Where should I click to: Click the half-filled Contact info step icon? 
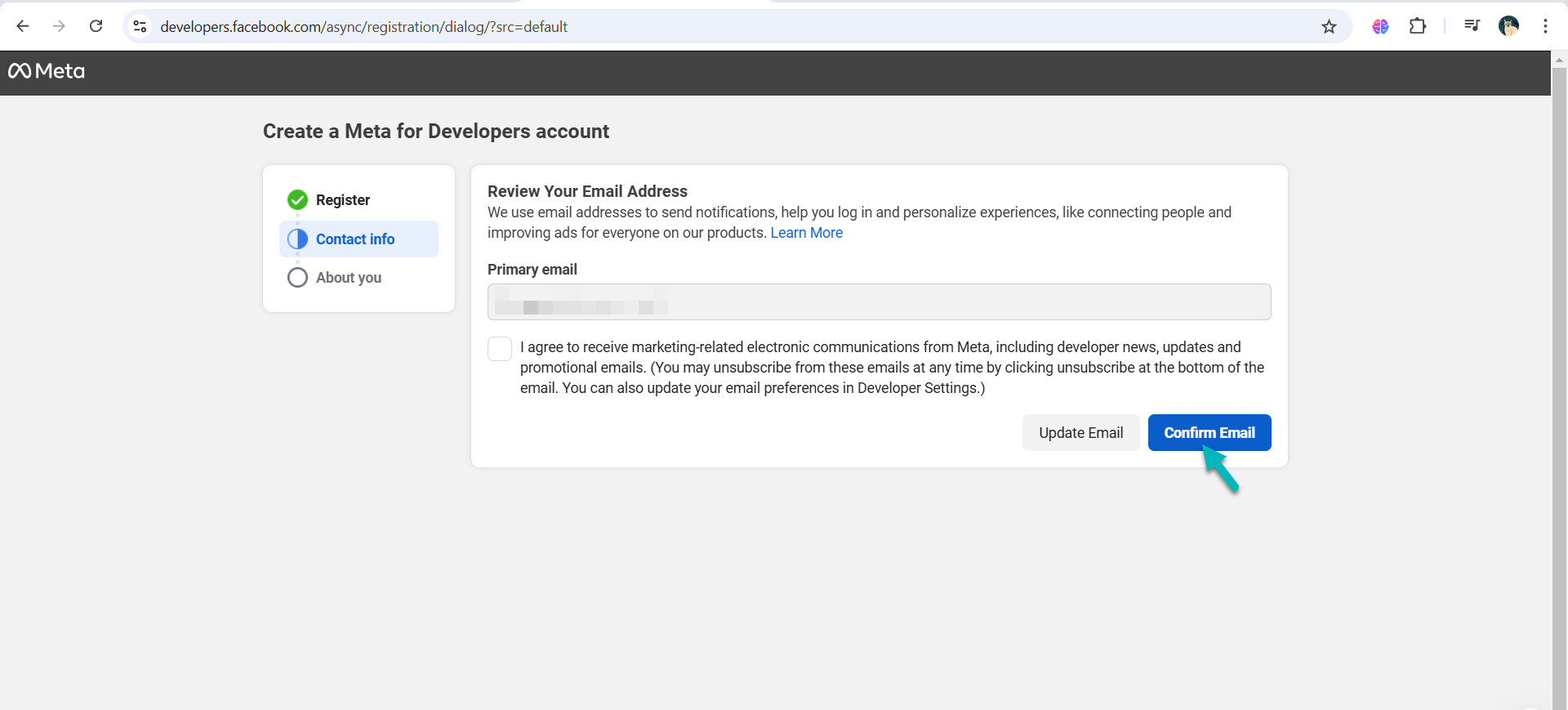pos(297,239)
